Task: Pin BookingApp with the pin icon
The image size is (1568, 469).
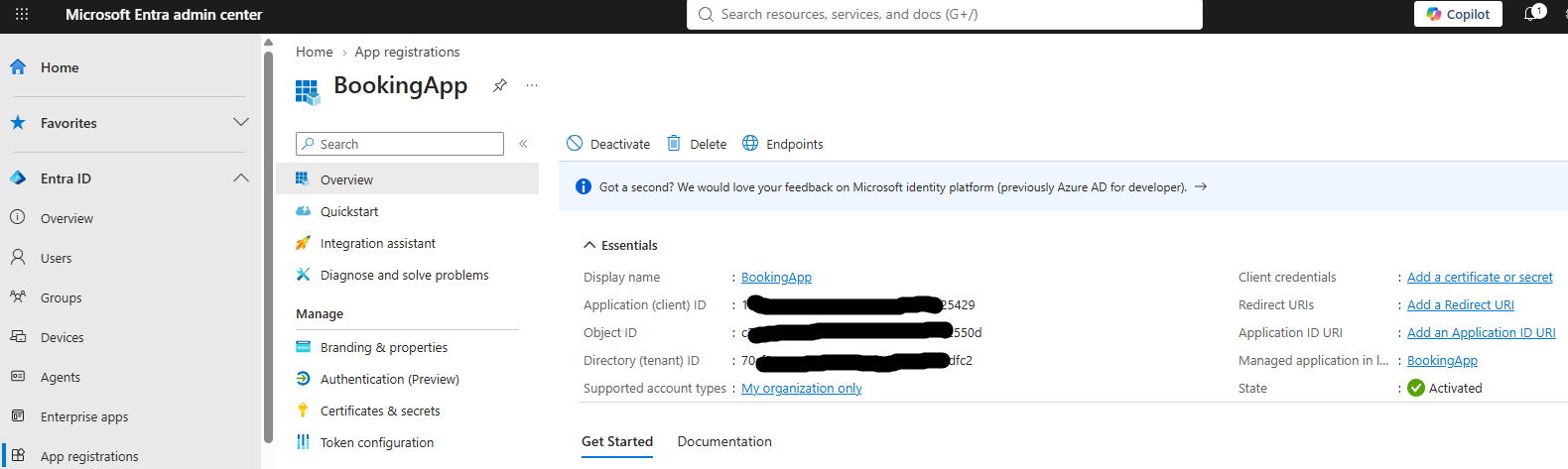Action: click(x=500, y=85)
